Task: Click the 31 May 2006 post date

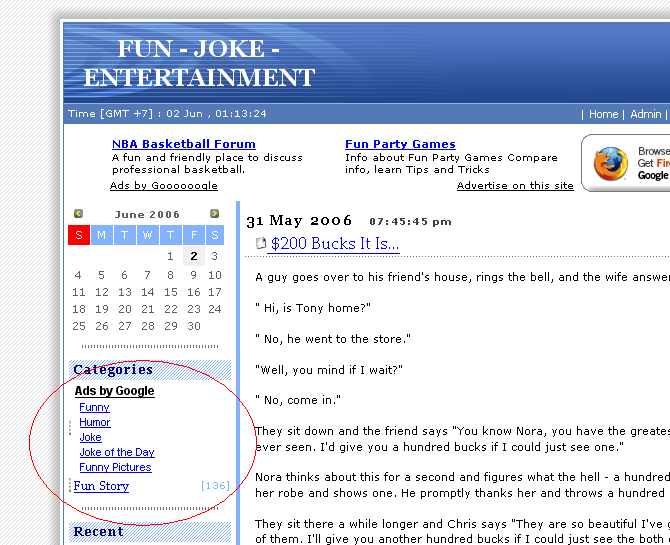Action: click(x=299, y=221)
